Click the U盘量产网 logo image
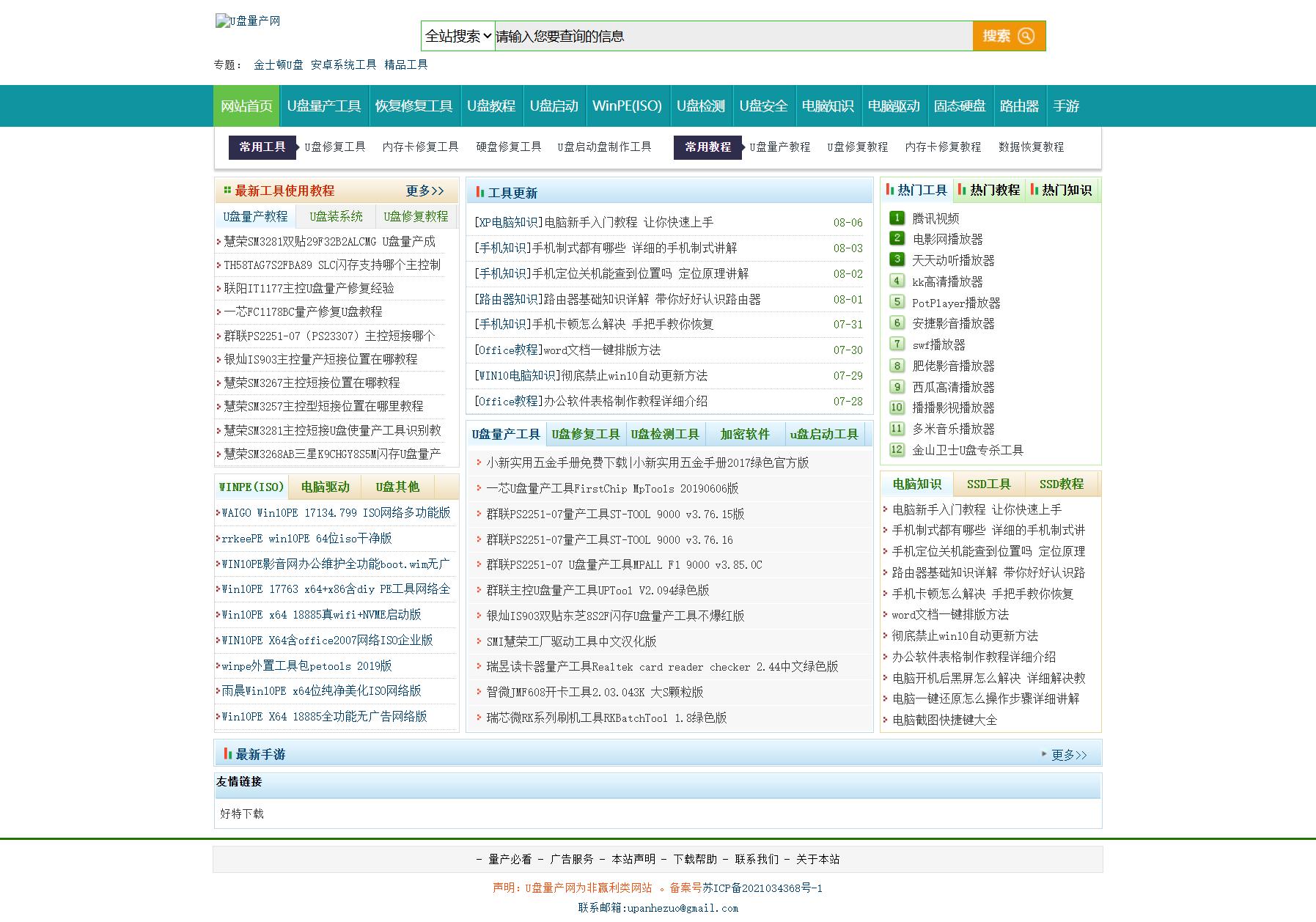Image resolution: width=1316 pixels, height=922 pixels. pos(248,21)
